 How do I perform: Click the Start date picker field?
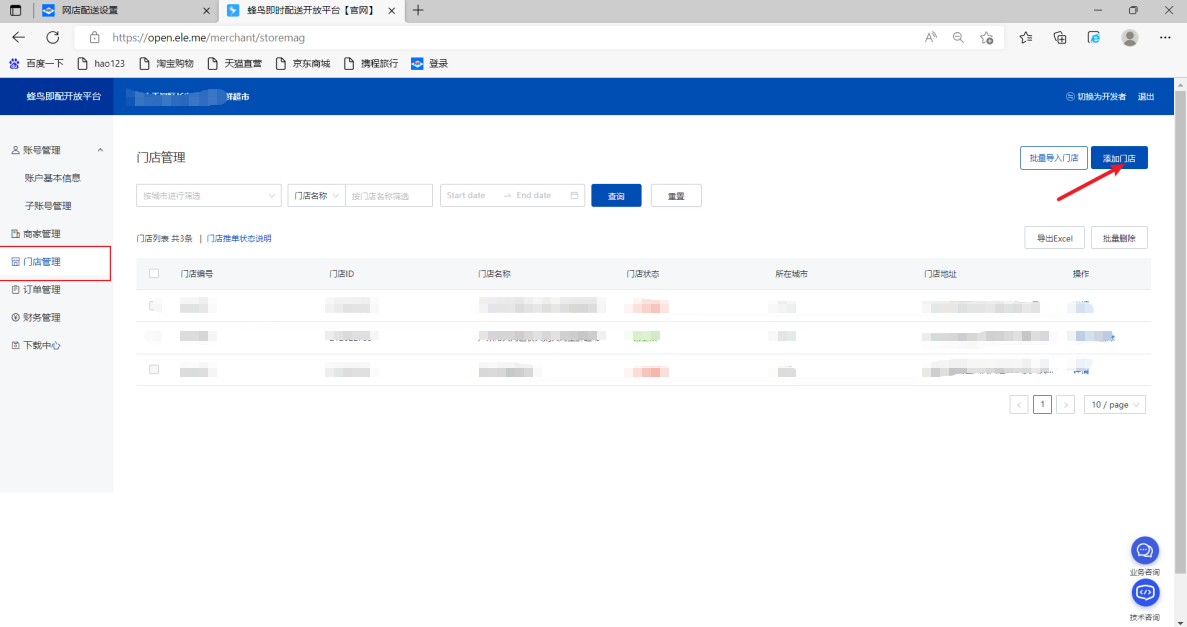coord(468,195)
